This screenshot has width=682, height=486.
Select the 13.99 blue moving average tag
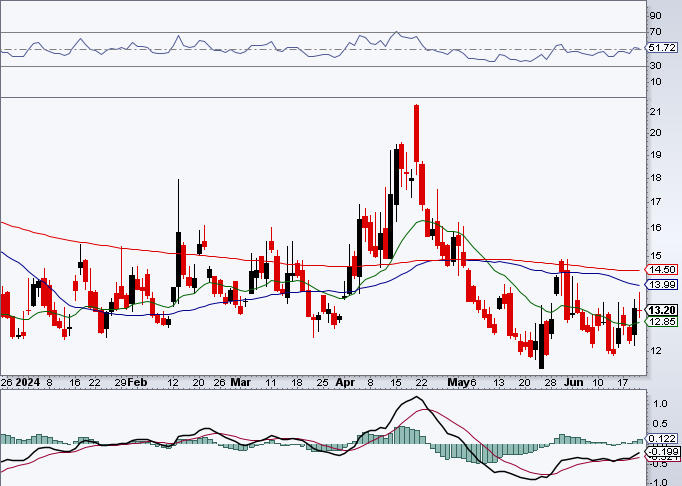pos(662,285)
